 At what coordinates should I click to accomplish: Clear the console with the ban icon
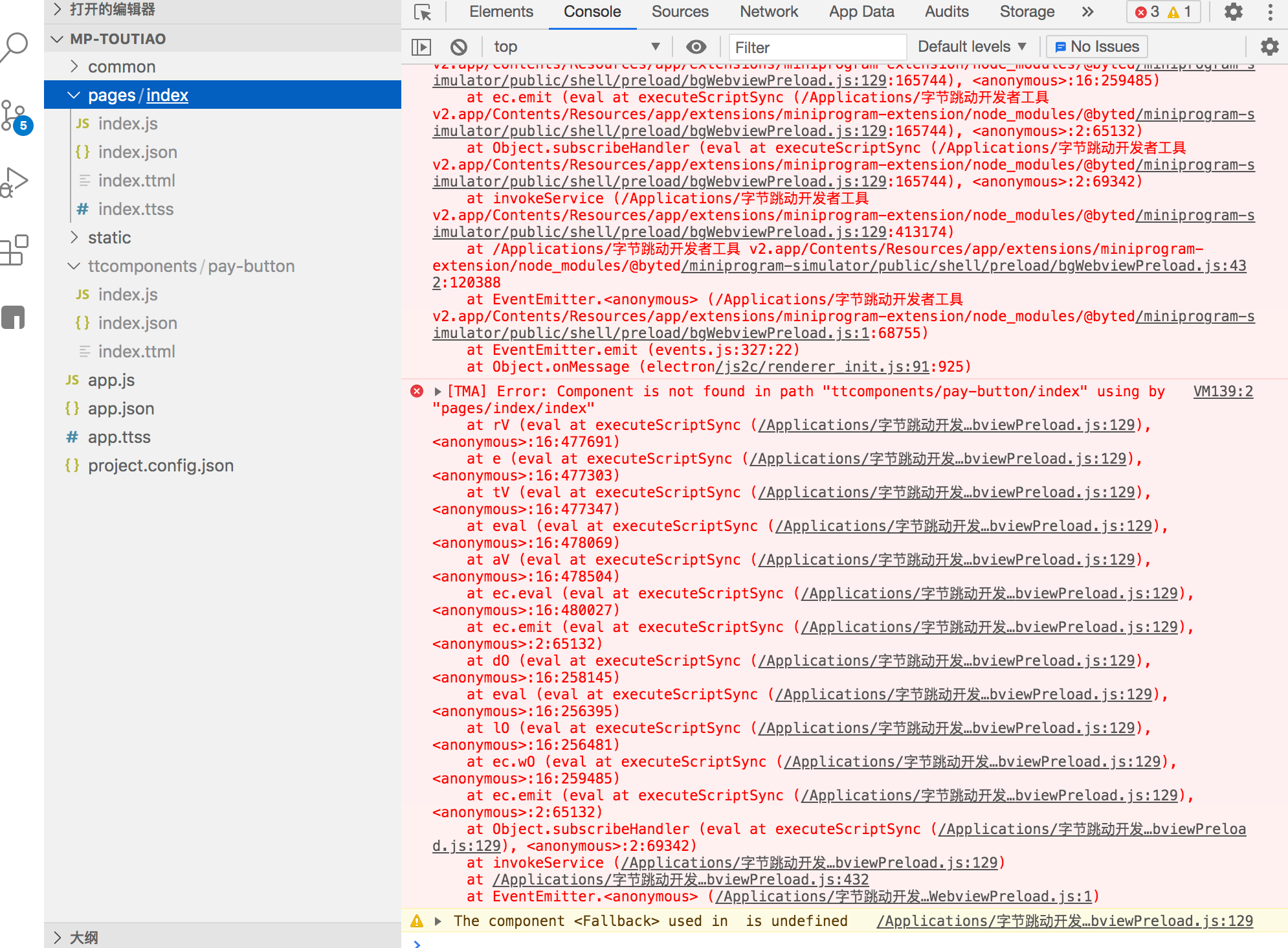459,47
